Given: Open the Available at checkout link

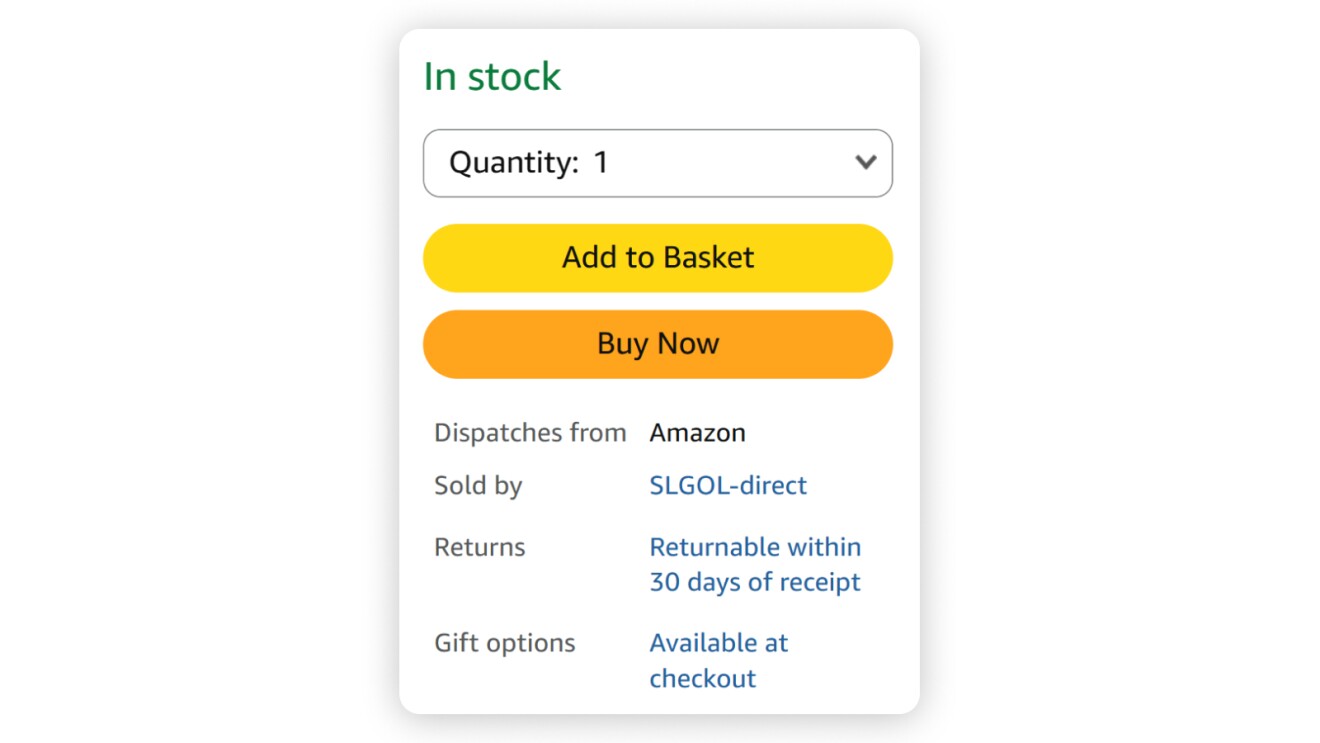Looking at the screenshot, I should pos(718,660).
